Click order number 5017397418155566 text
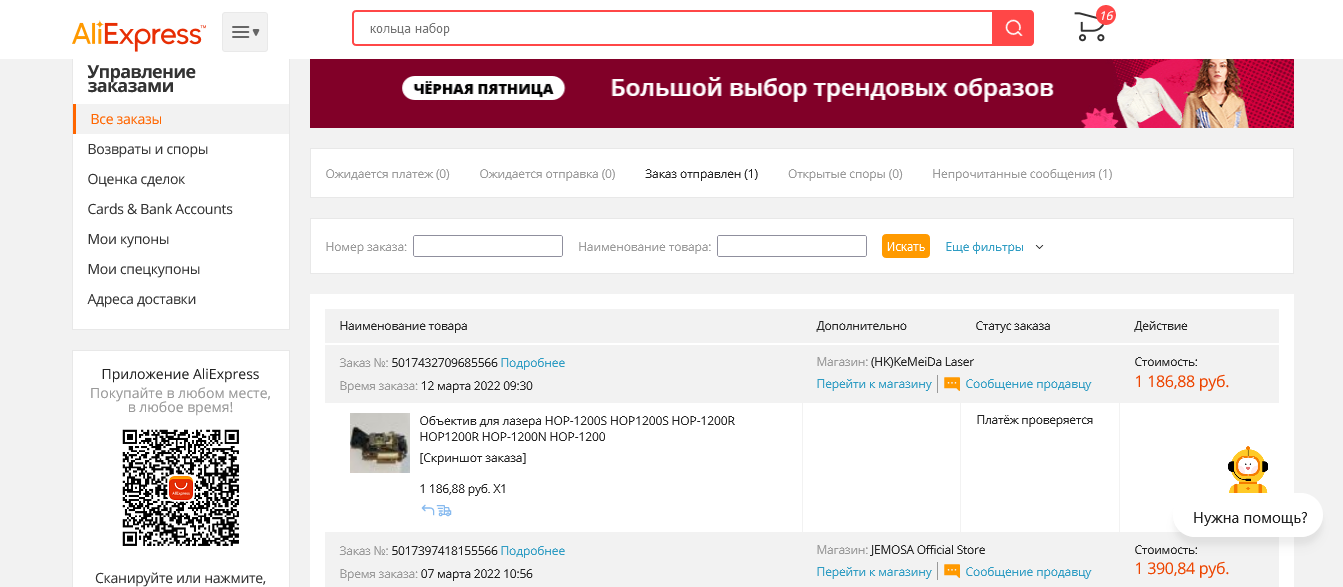The height and width of the screenshot is (587, 1343). point(444,551)
